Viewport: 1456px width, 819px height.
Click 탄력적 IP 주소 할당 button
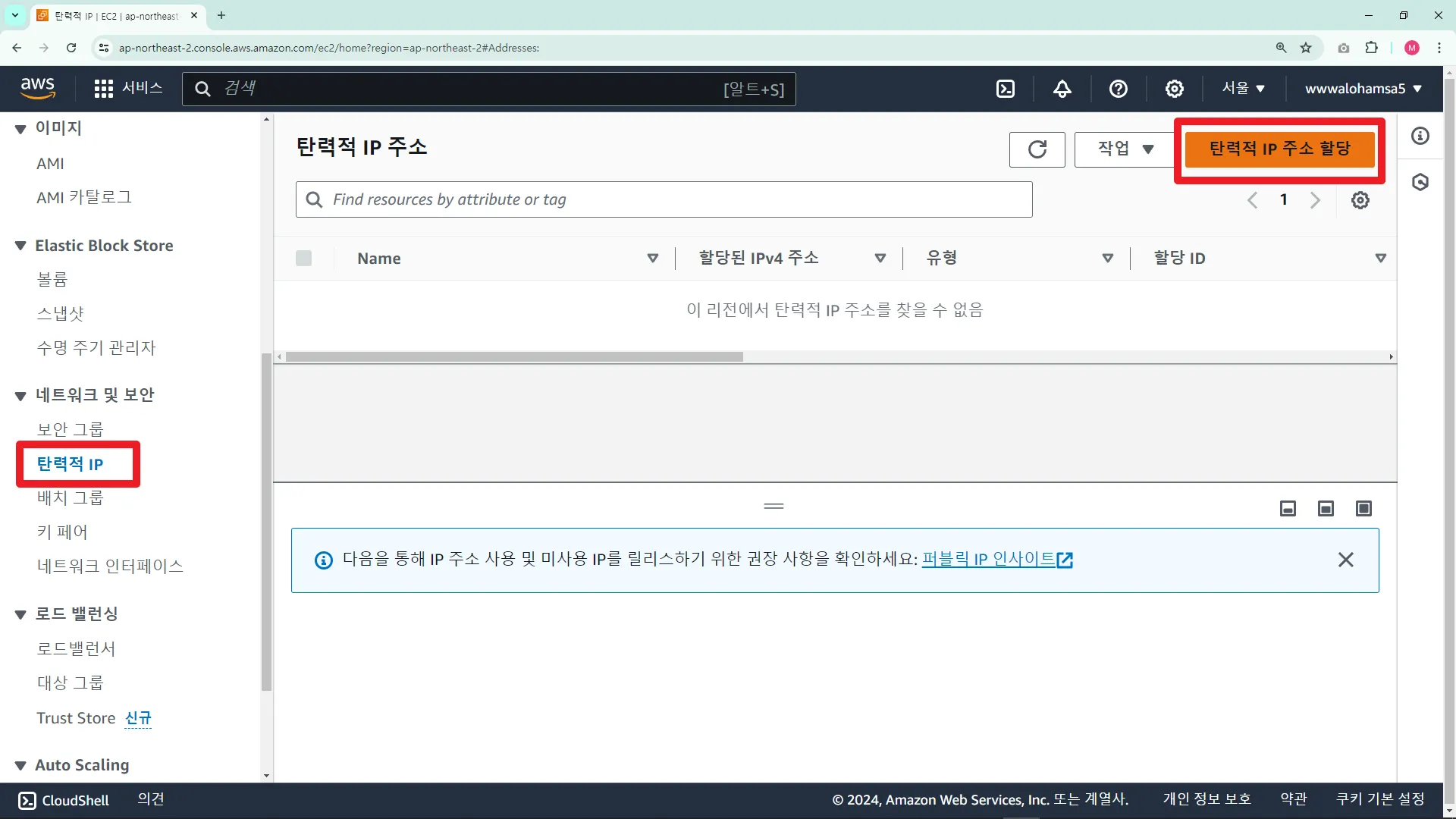pos(1279,149)
